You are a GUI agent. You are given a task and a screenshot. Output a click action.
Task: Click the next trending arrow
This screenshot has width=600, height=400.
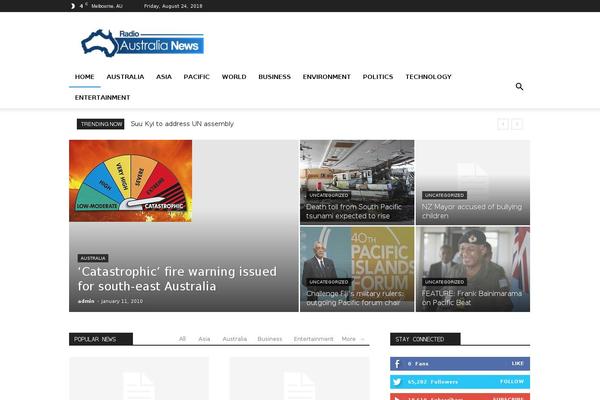tap(517, 124)
